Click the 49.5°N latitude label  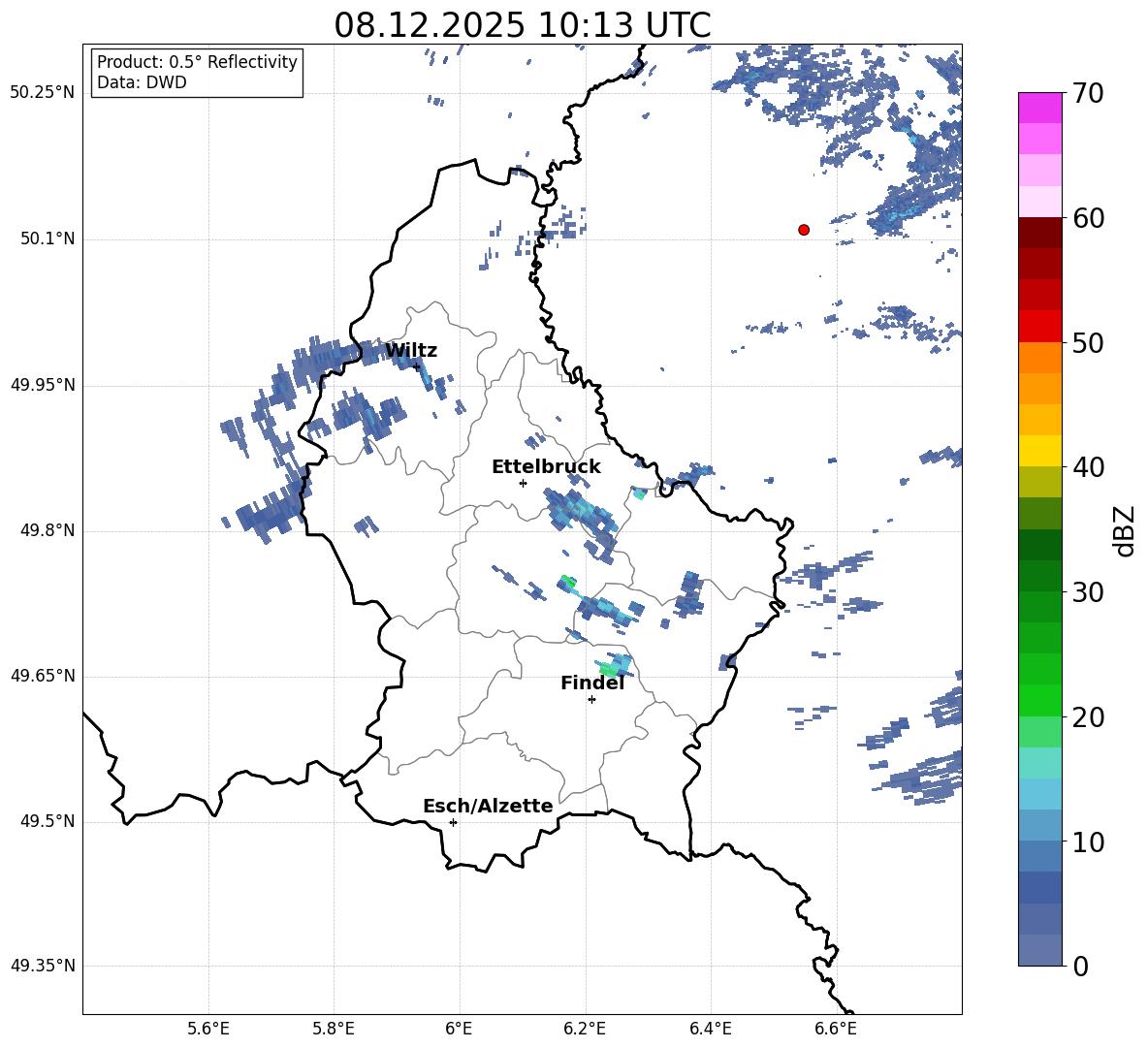(x=47, y=822)
